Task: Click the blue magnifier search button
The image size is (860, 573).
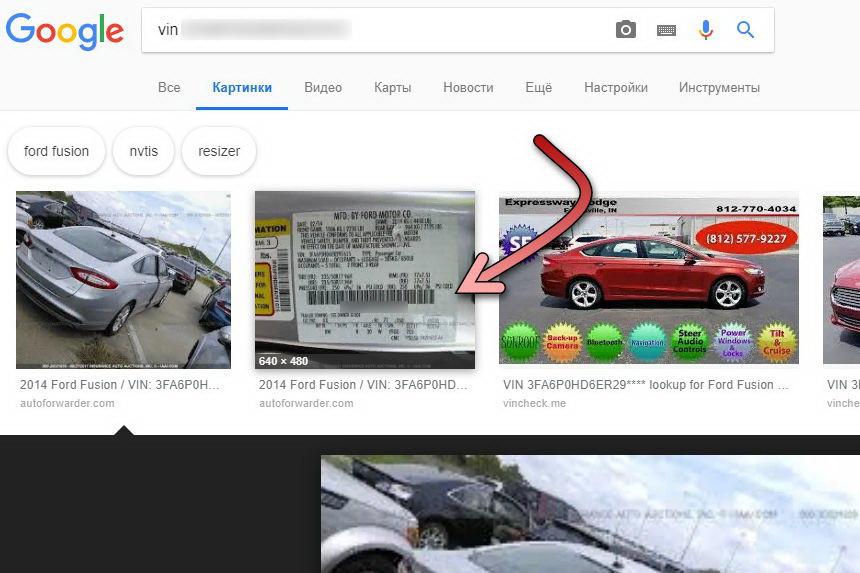Action: point(745,30)
